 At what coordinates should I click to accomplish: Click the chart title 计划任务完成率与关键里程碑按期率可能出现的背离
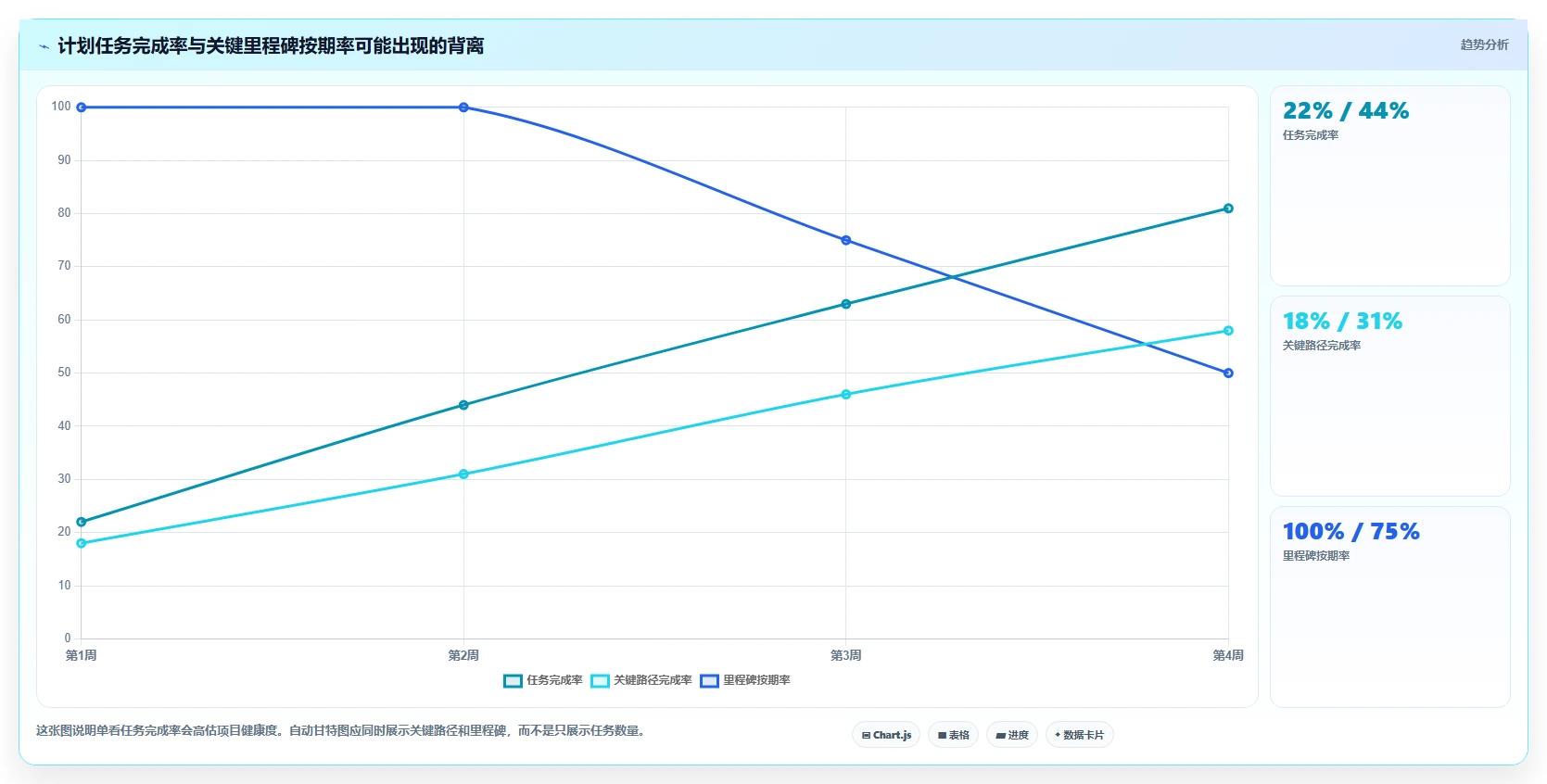[x=271, y=46]
